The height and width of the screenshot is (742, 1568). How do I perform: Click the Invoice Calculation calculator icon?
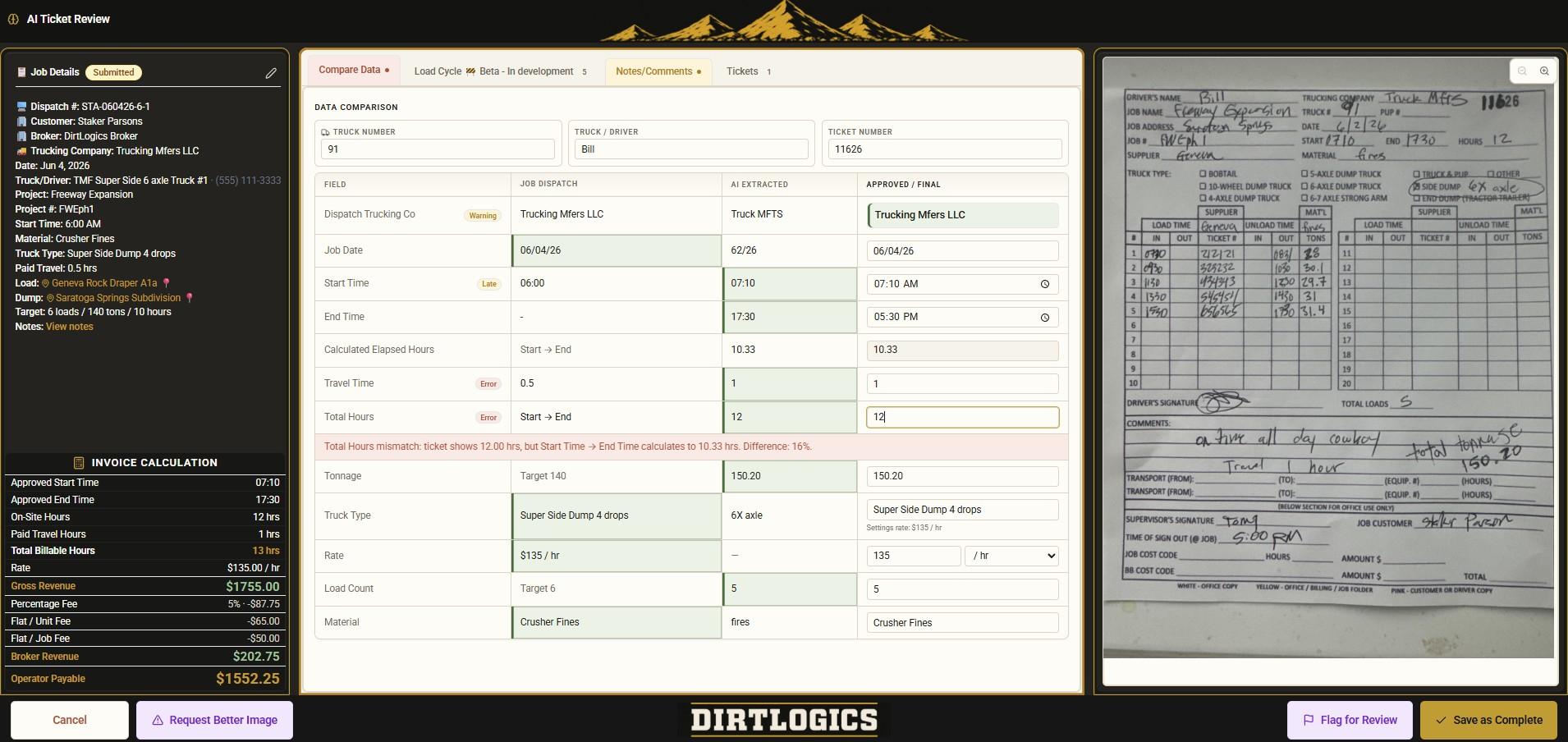[79, 463]
